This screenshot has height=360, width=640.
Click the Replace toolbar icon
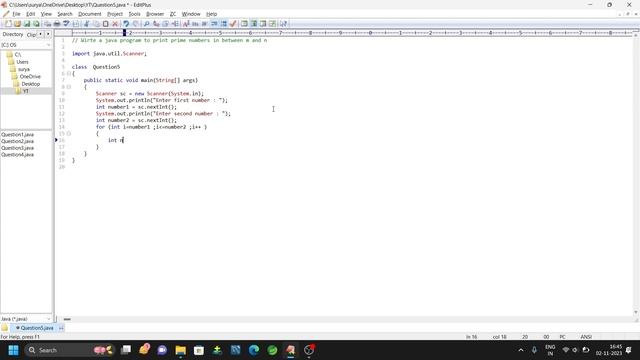156,24
